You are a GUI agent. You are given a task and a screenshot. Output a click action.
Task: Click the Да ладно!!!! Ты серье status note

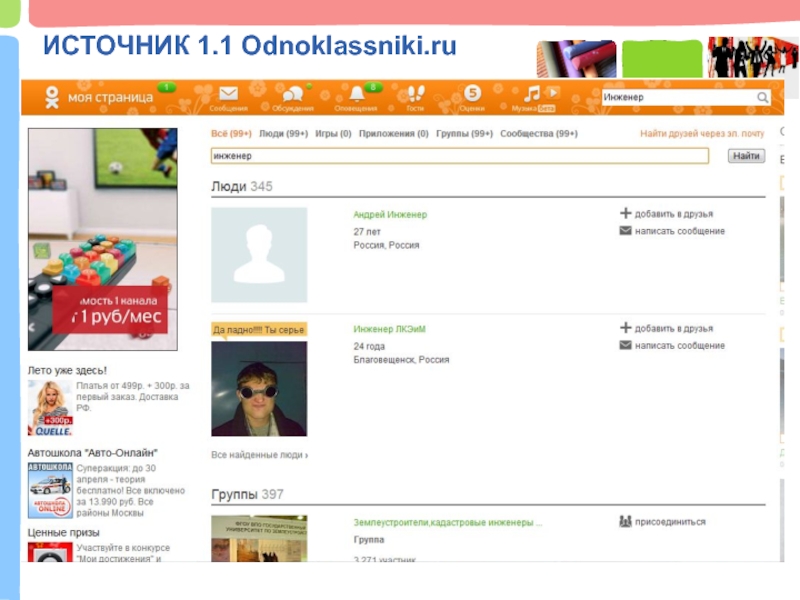(x=259, y=330)
